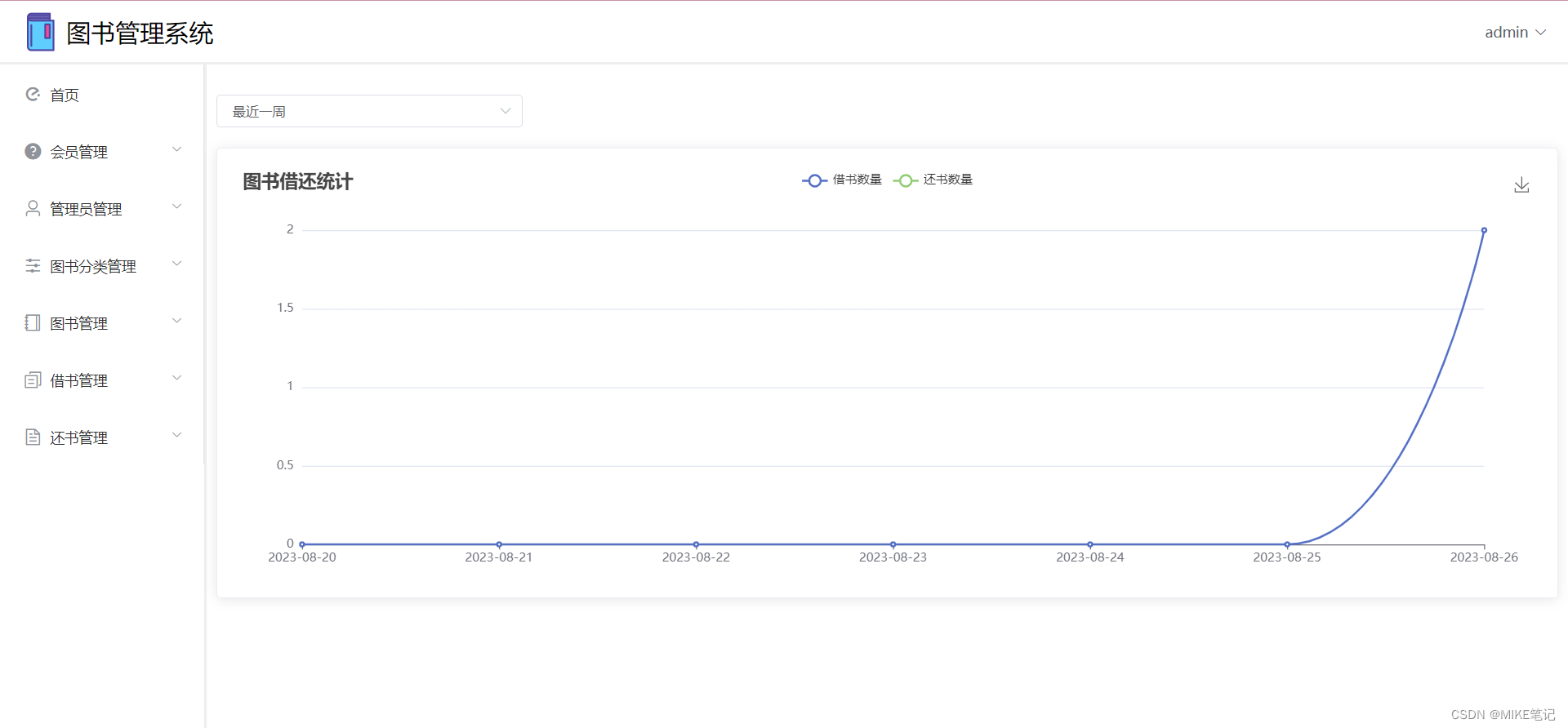
Task: Click the 1.5 y-axis label
Action: [285, 308]
